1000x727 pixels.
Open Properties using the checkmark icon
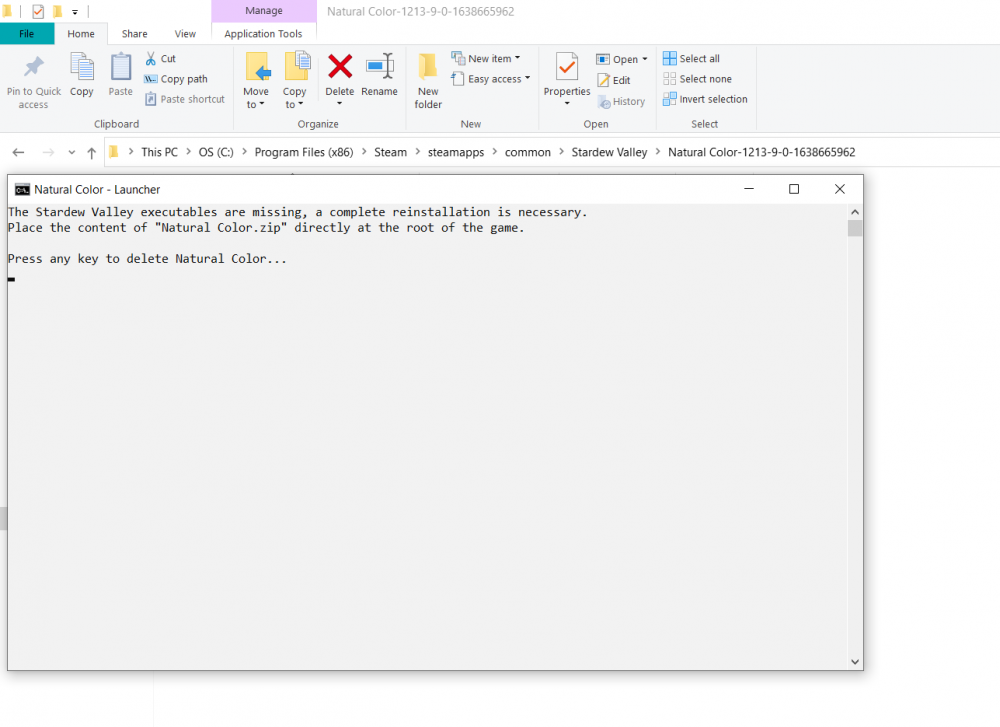pos(567,68)
